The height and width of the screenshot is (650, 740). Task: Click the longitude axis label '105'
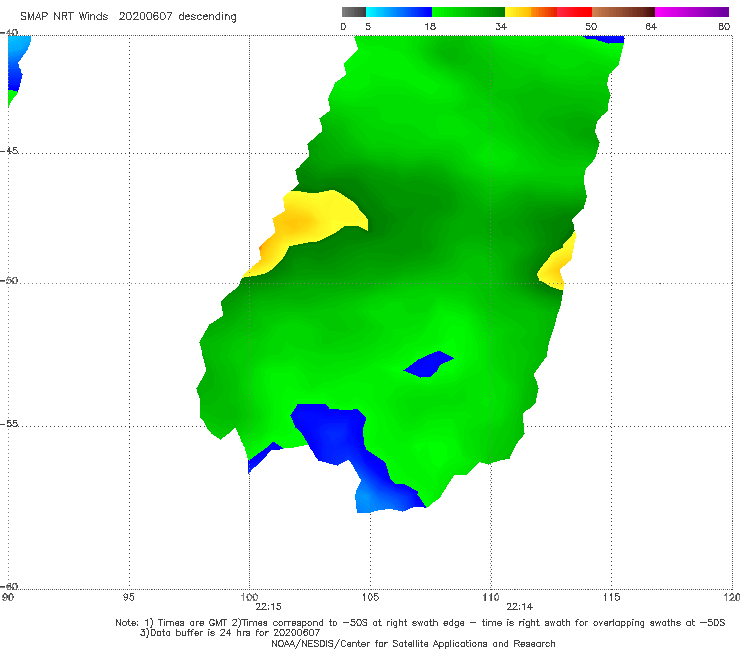pyautogui.click(x=370, y=597)
